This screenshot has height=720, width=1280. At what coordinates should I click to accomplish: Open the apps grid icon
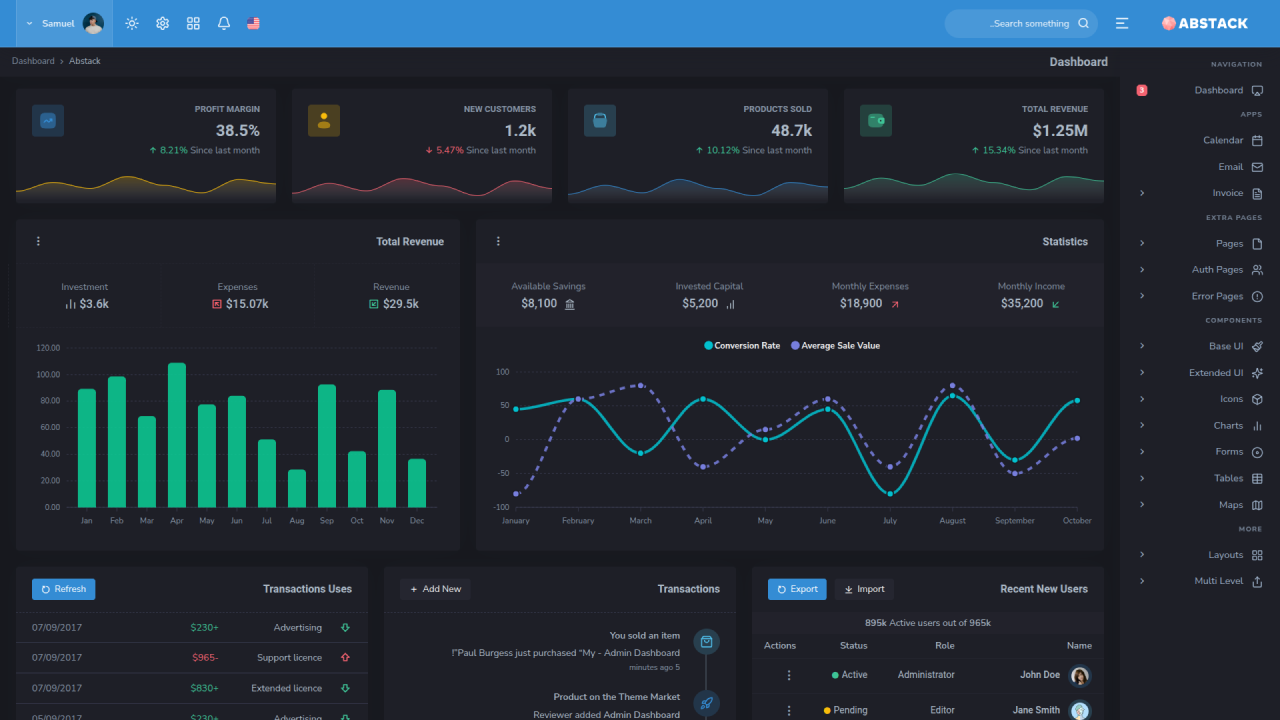193,23
